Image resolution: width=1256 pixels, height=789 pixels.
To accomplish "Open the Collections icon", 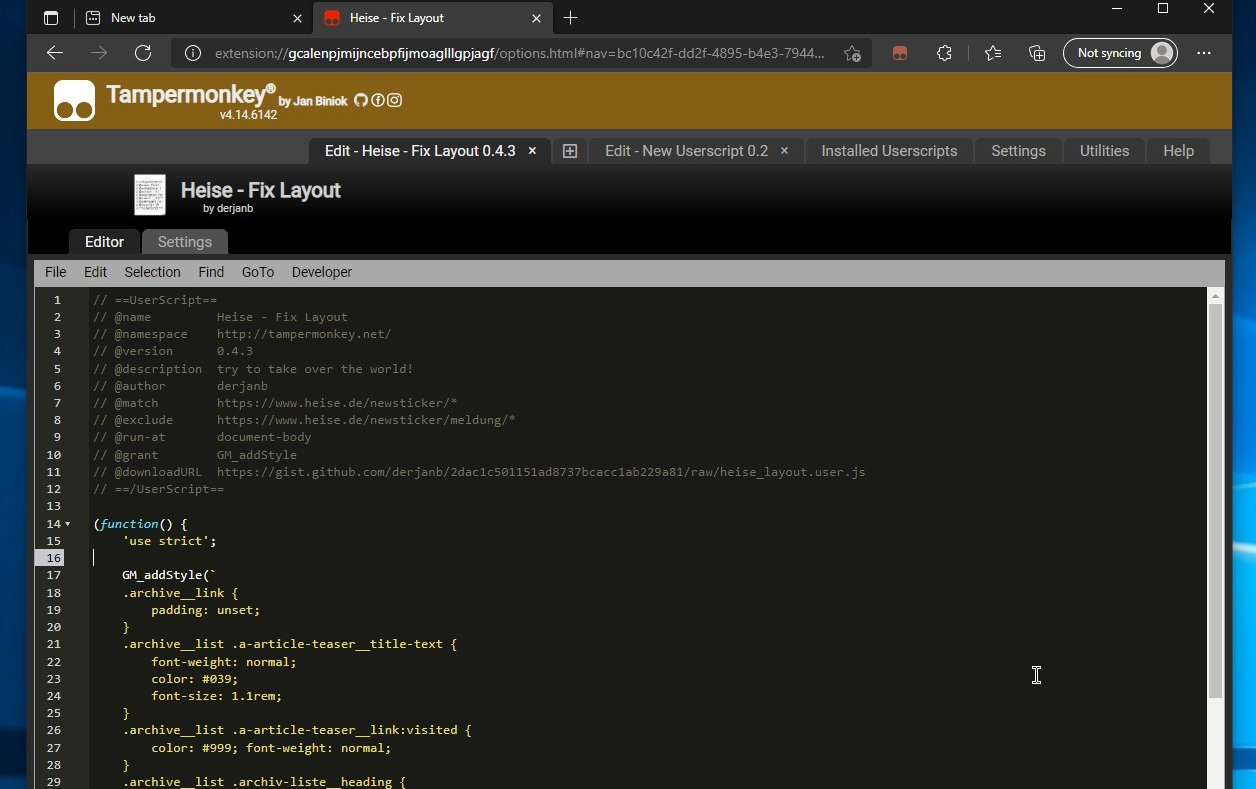I will 1037,53.
